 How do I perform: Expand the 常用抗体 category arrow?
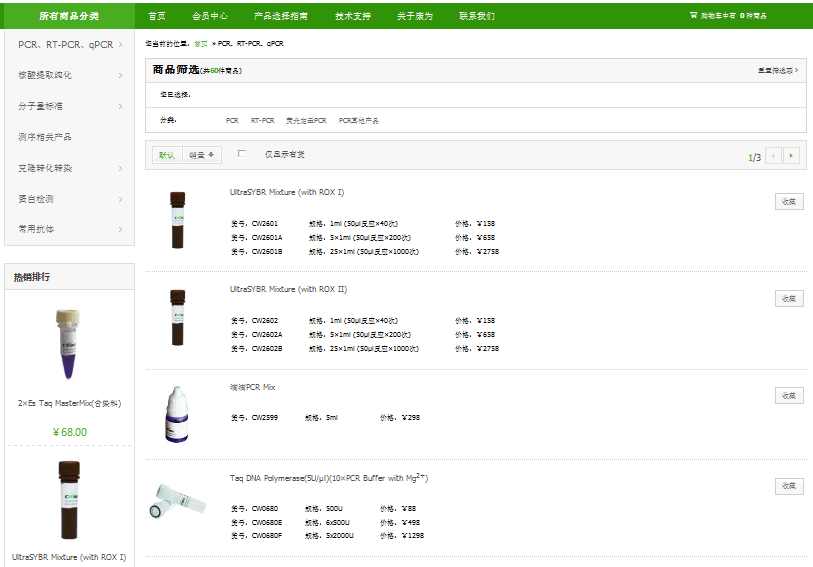tap(120, 229)
